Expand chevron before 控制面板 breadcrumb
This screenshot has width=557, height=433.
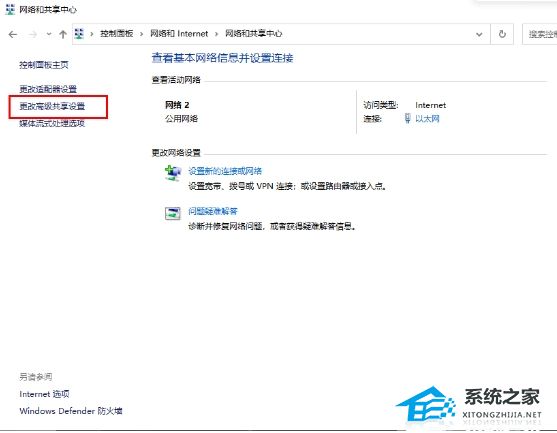pyautogui.click(x=92, y=34)
